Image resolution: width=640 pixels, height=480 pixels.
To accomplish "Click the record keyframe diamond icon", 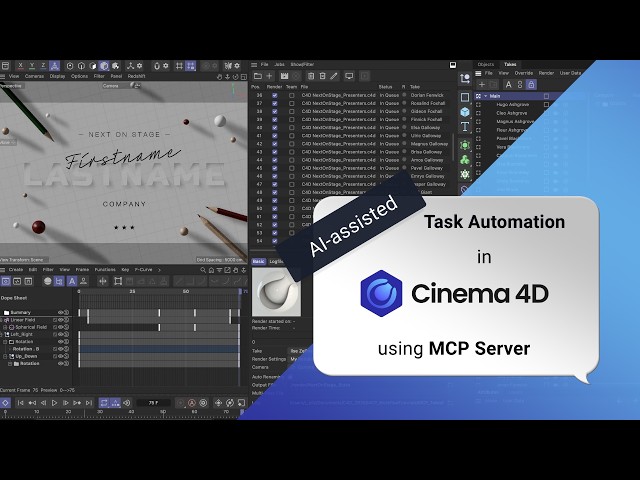I will click(5, 403).
